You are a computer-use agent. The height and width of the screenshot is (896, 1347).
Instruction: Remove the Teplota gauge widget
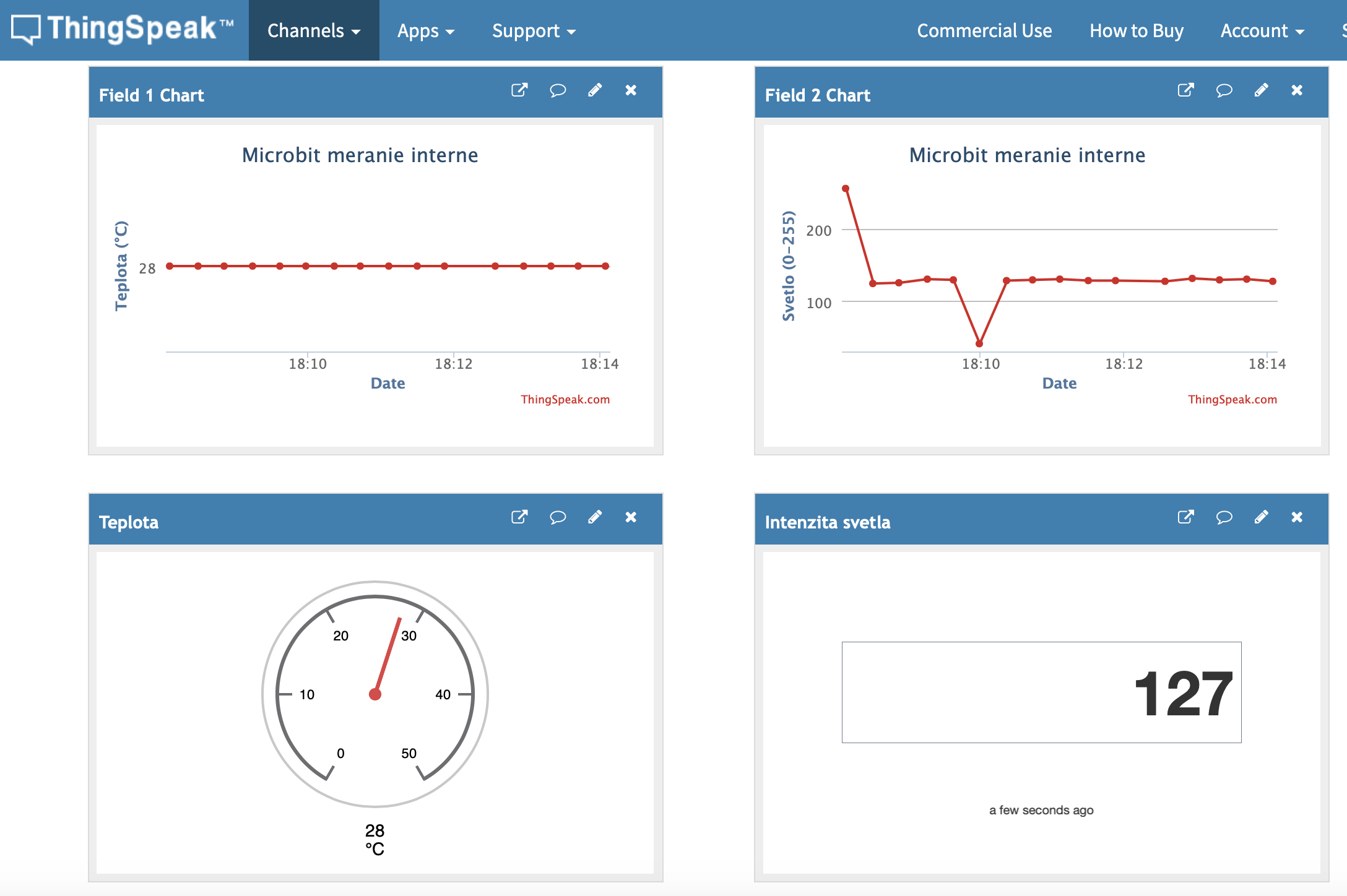click(631, 517)
